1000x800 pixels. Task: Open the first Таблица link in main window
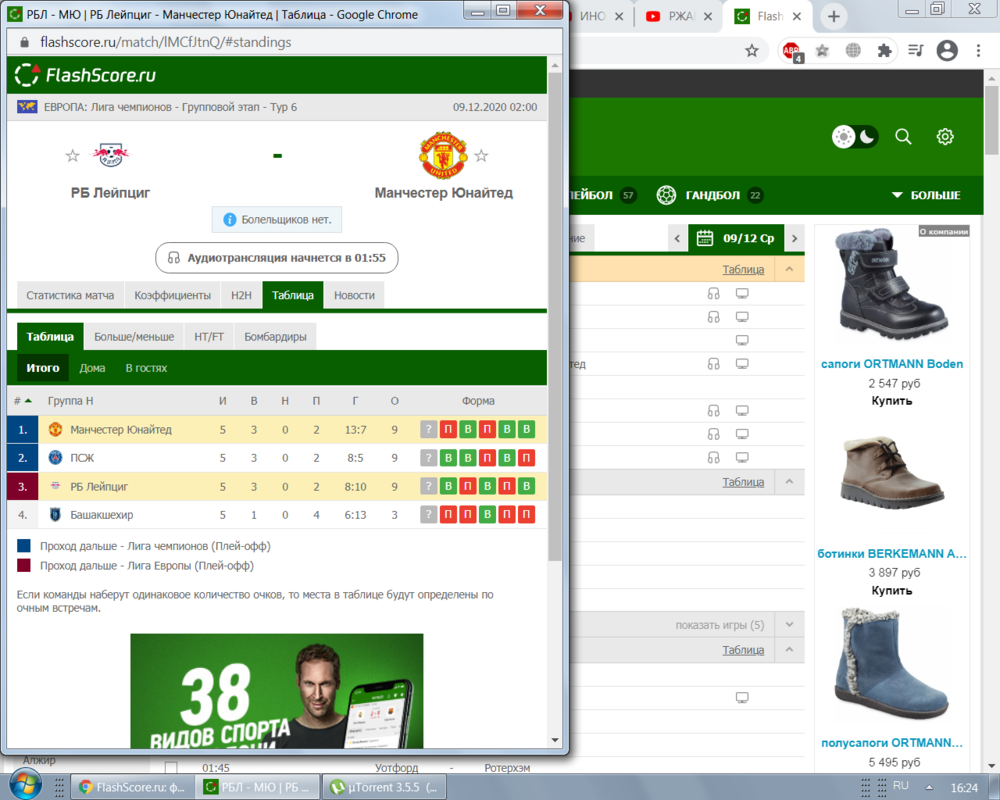pos(743,269)
